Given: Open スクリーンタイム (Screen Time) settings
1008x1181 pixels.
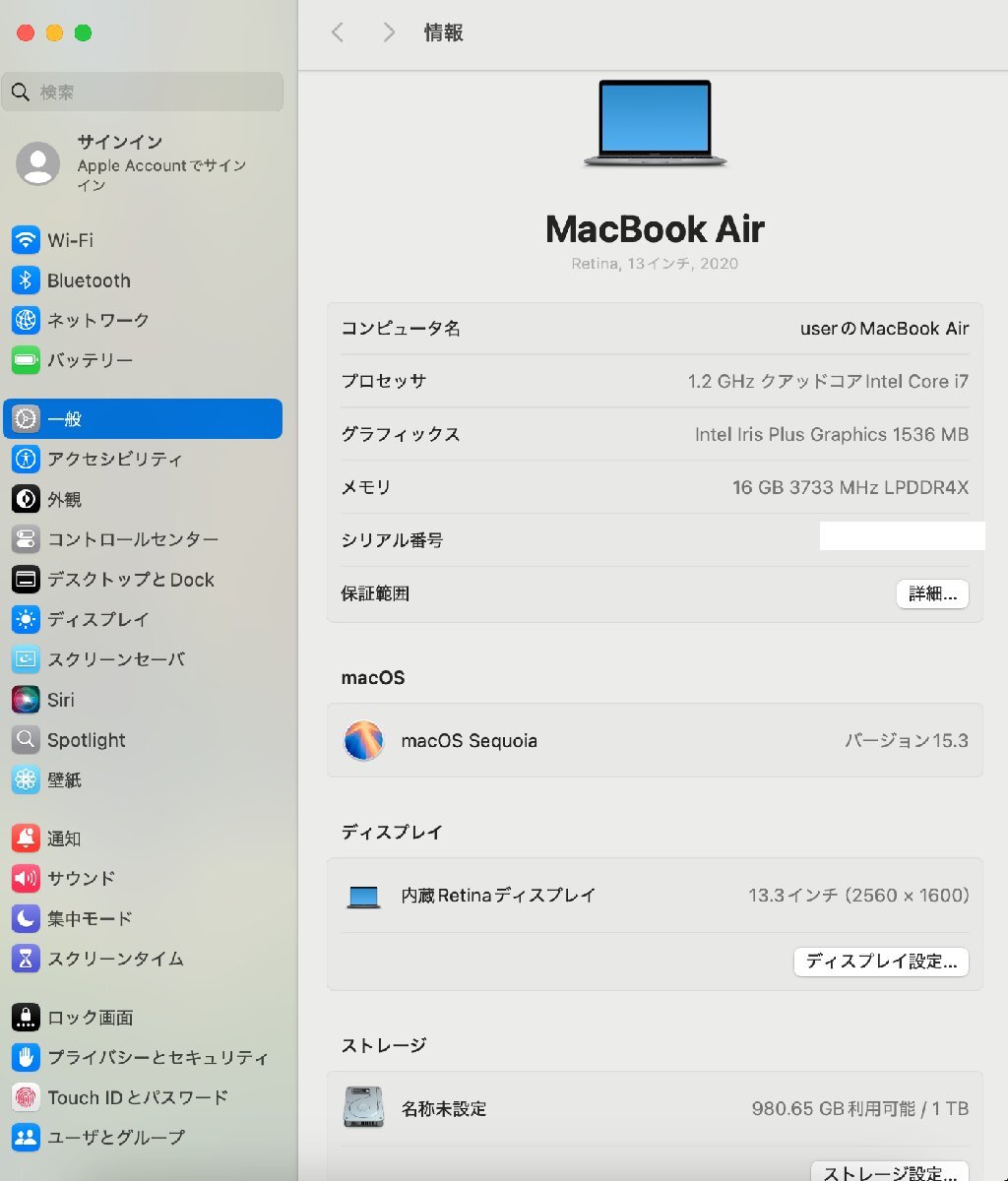Looking at the screenshot, I should pos(110,959).
